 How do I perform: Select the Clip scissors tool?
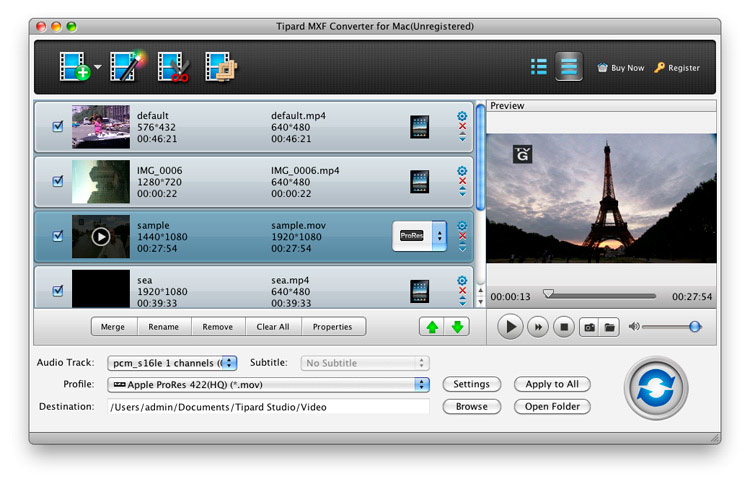point(173,66)
